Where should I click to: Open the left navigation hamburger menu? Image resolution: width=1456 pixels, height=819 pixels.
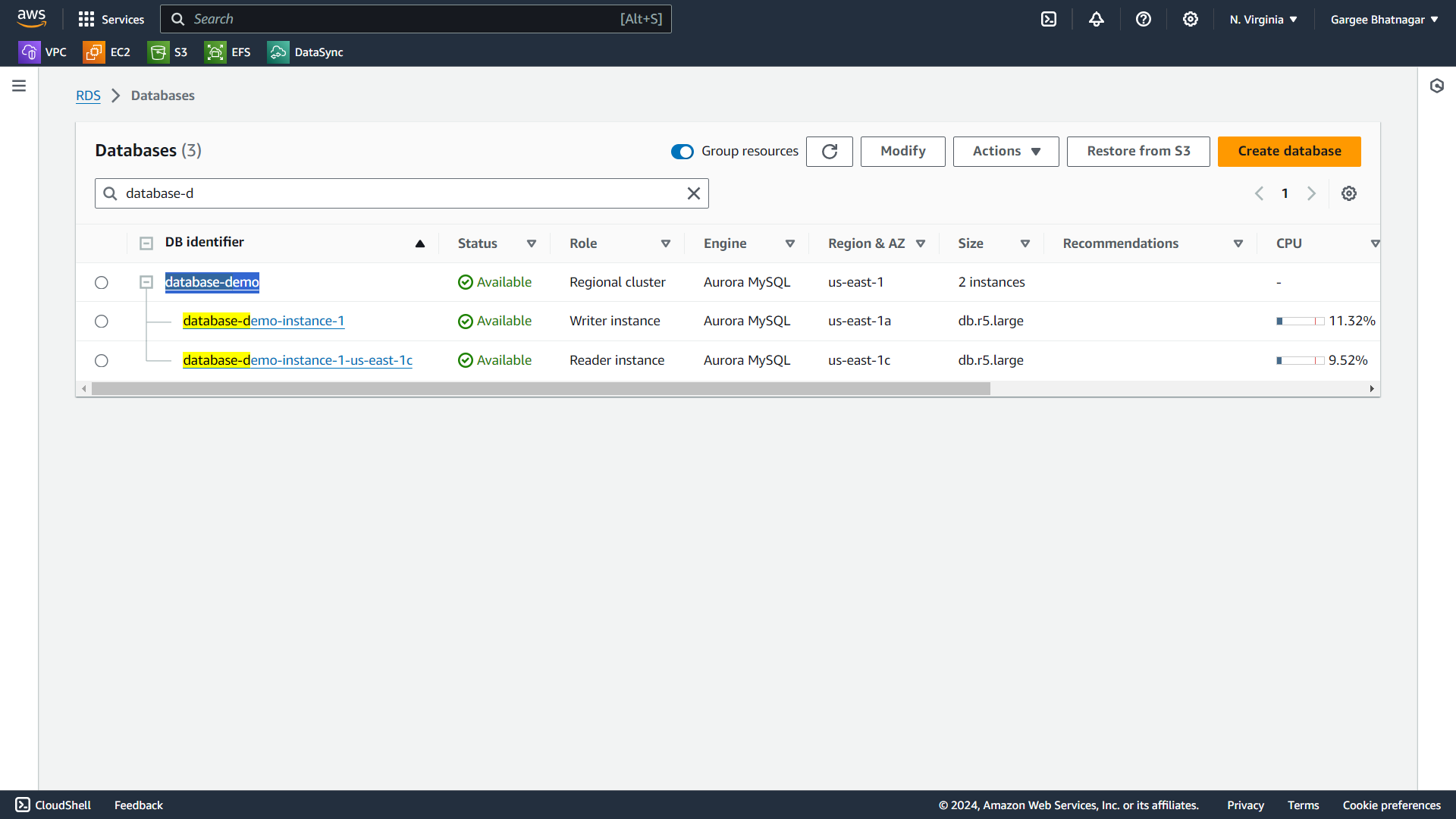click(19, 86)
